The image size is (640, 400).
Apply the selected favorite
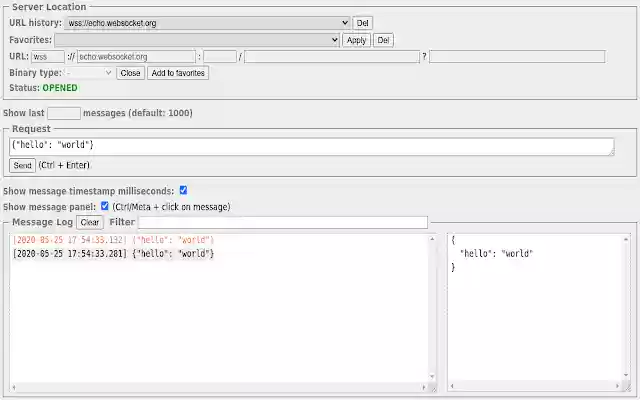tap(356, 40)
